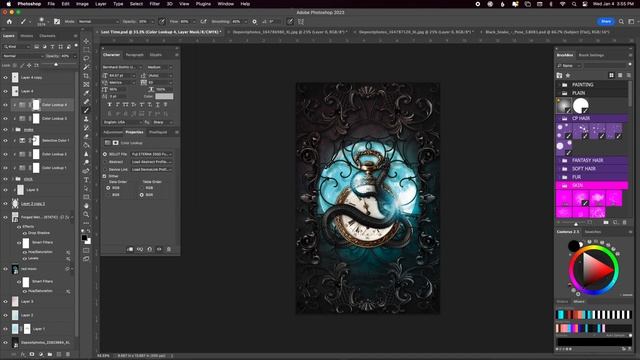Toggle Quick Mask mode icon
Image resolution: width=640 pixels, height=360 pixels.
coord(86,250)
